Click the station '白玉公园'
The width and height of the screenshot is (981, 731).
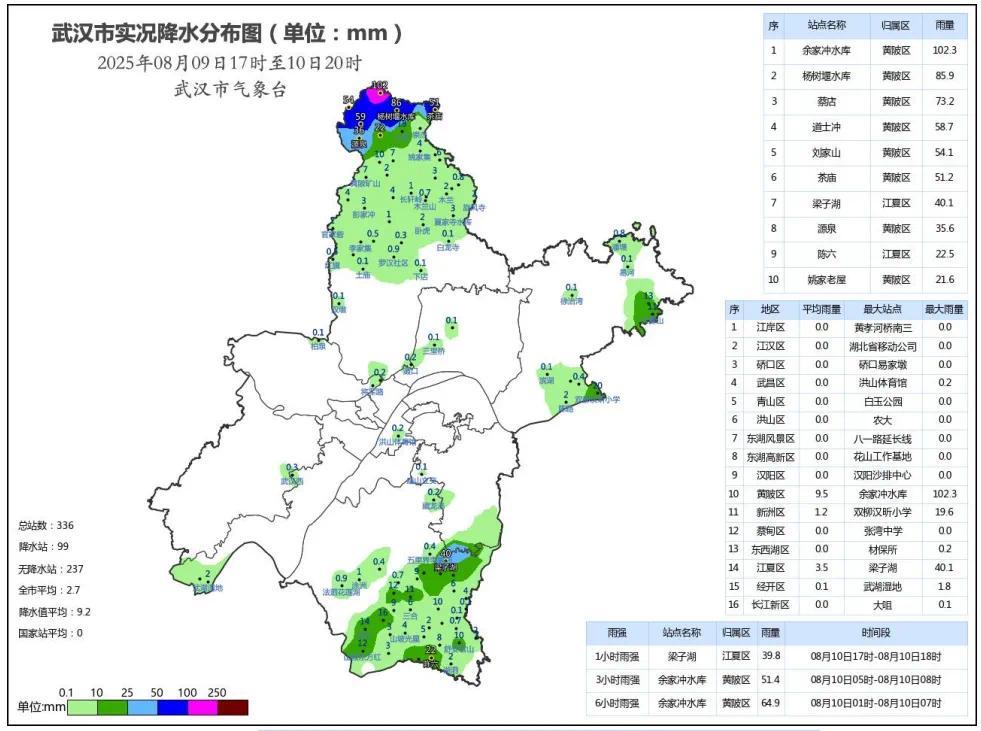coord(882,402)
